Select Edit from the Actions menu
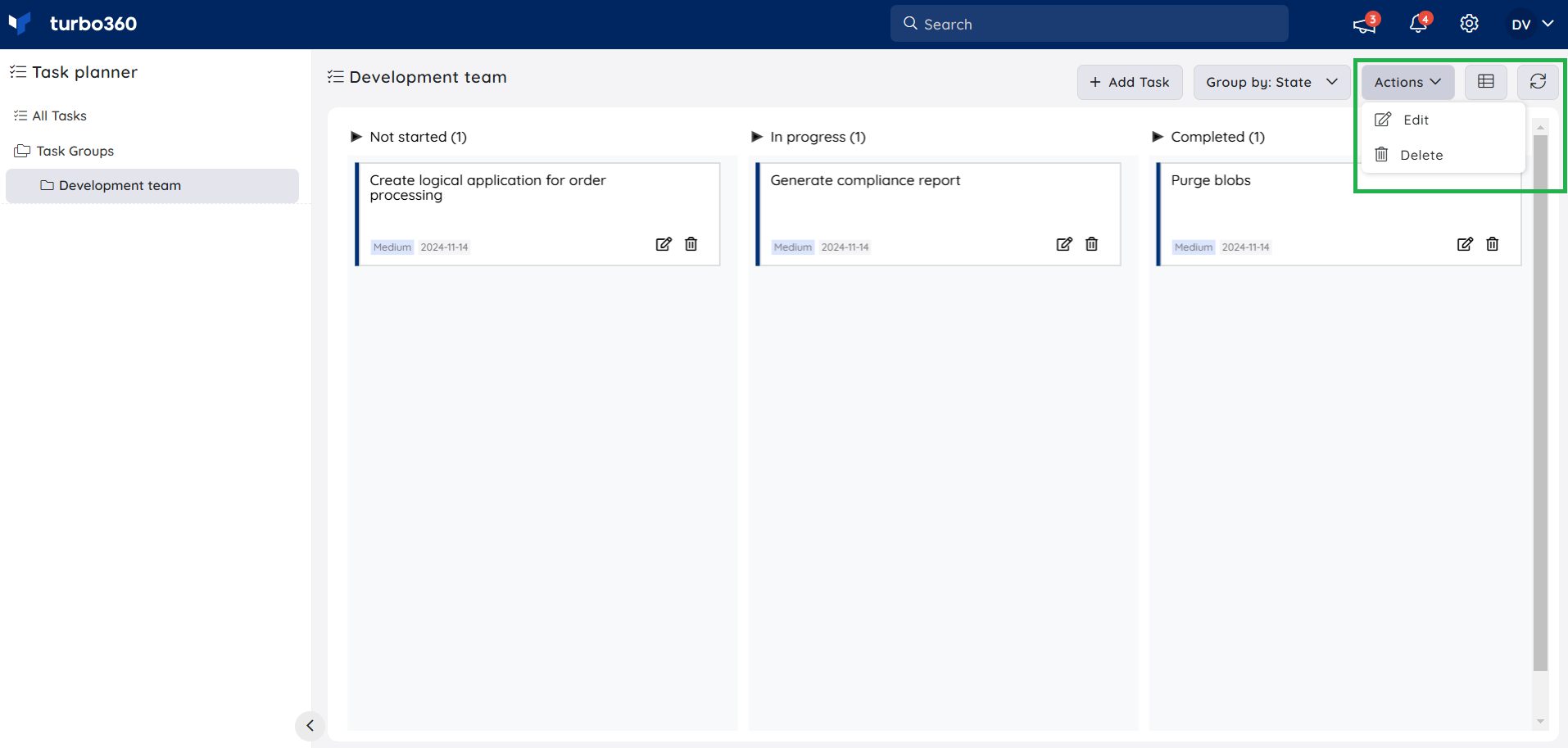The width and height of the screenshot is (1568, 748). 1443,120
